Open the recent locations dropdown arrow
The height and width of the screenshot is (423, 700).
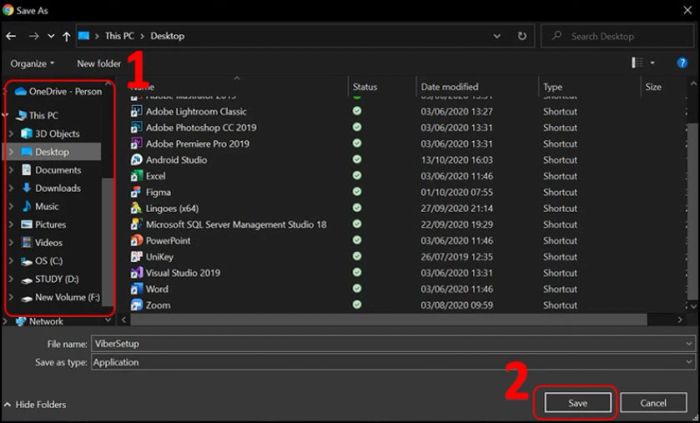51,36
